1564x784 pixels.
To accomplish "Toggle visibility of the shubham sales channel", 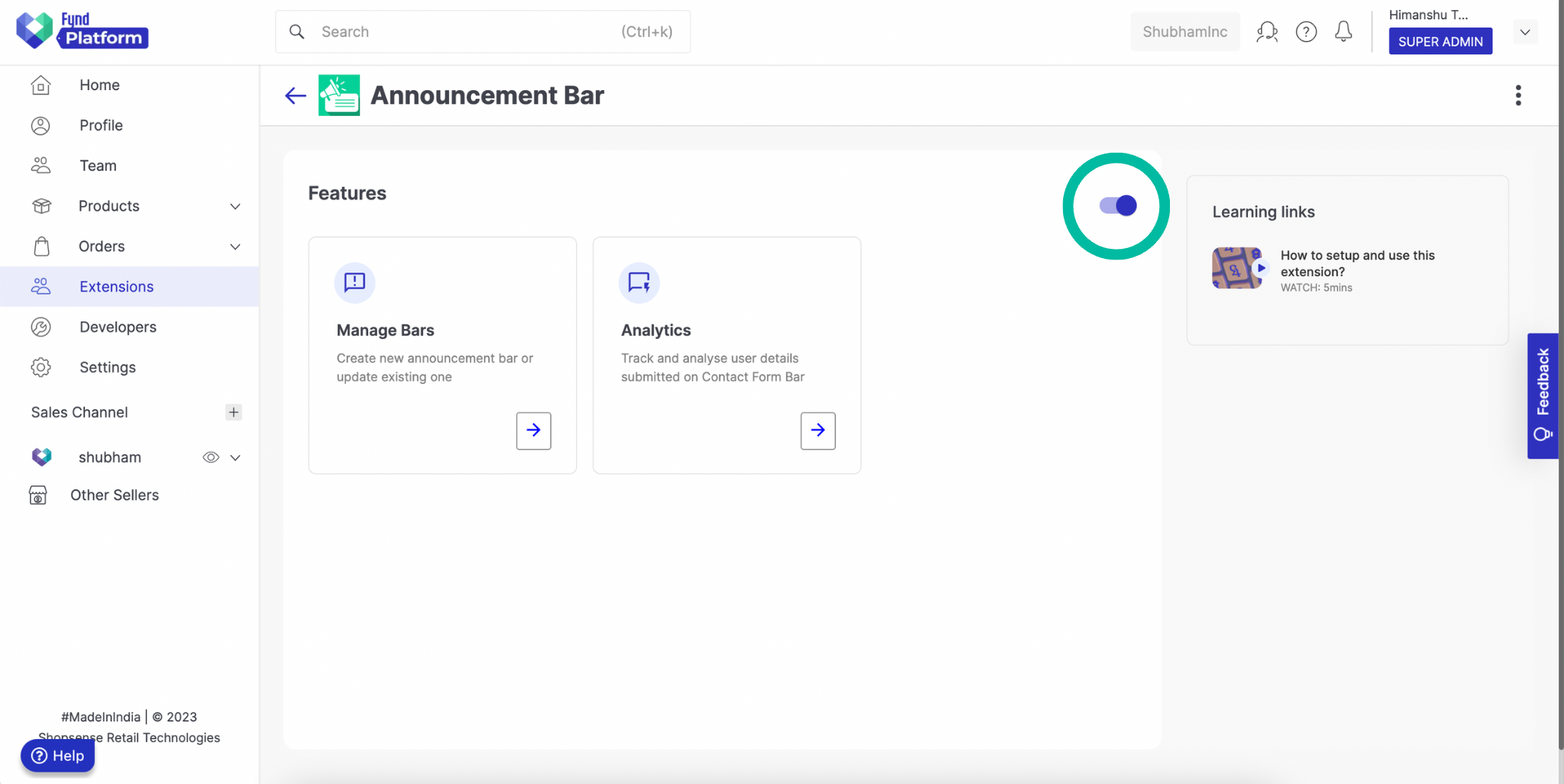I will (211, 457).
